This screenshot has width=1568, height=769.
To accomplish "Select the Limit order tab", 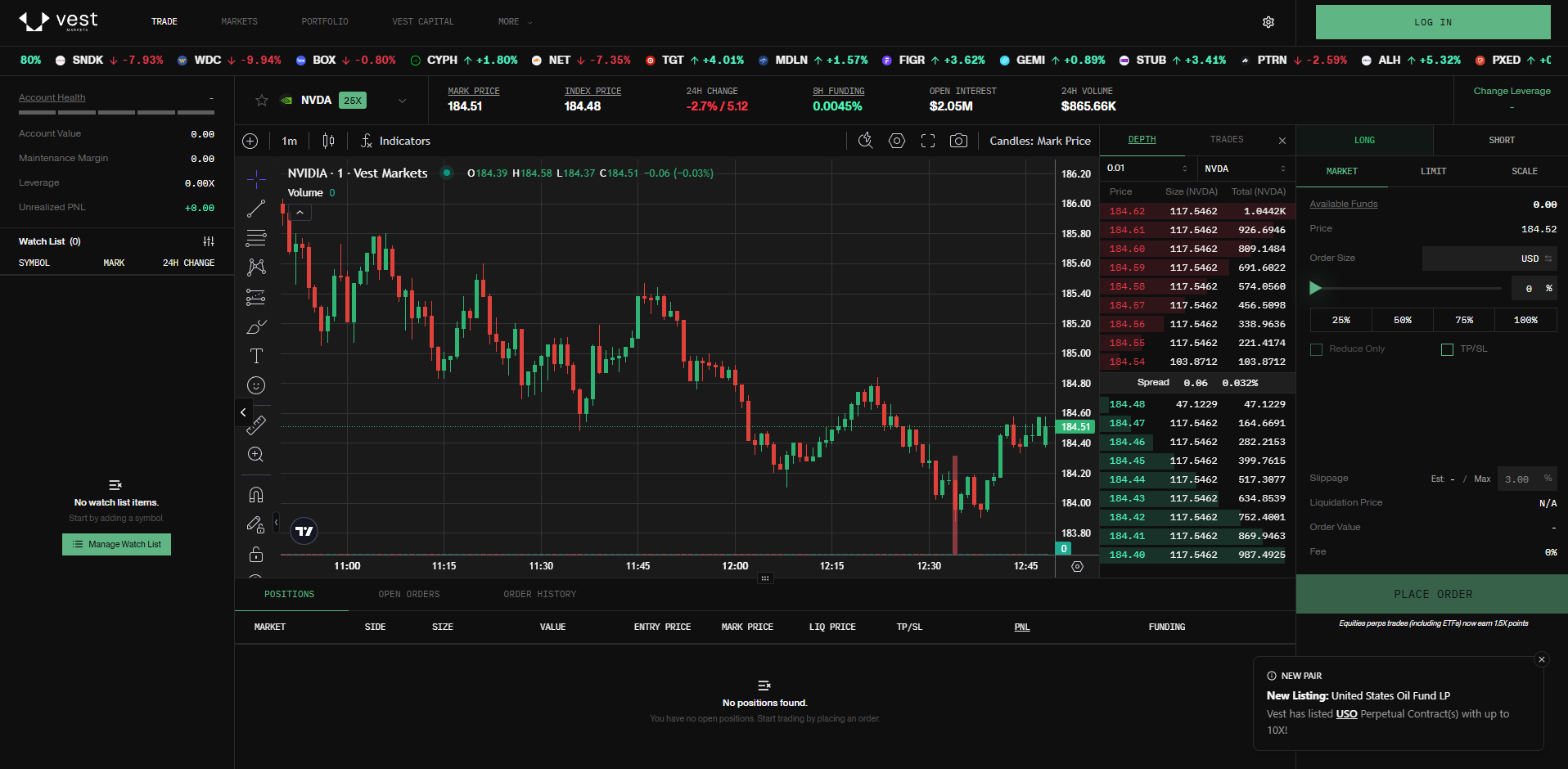I will [1434, 171].
